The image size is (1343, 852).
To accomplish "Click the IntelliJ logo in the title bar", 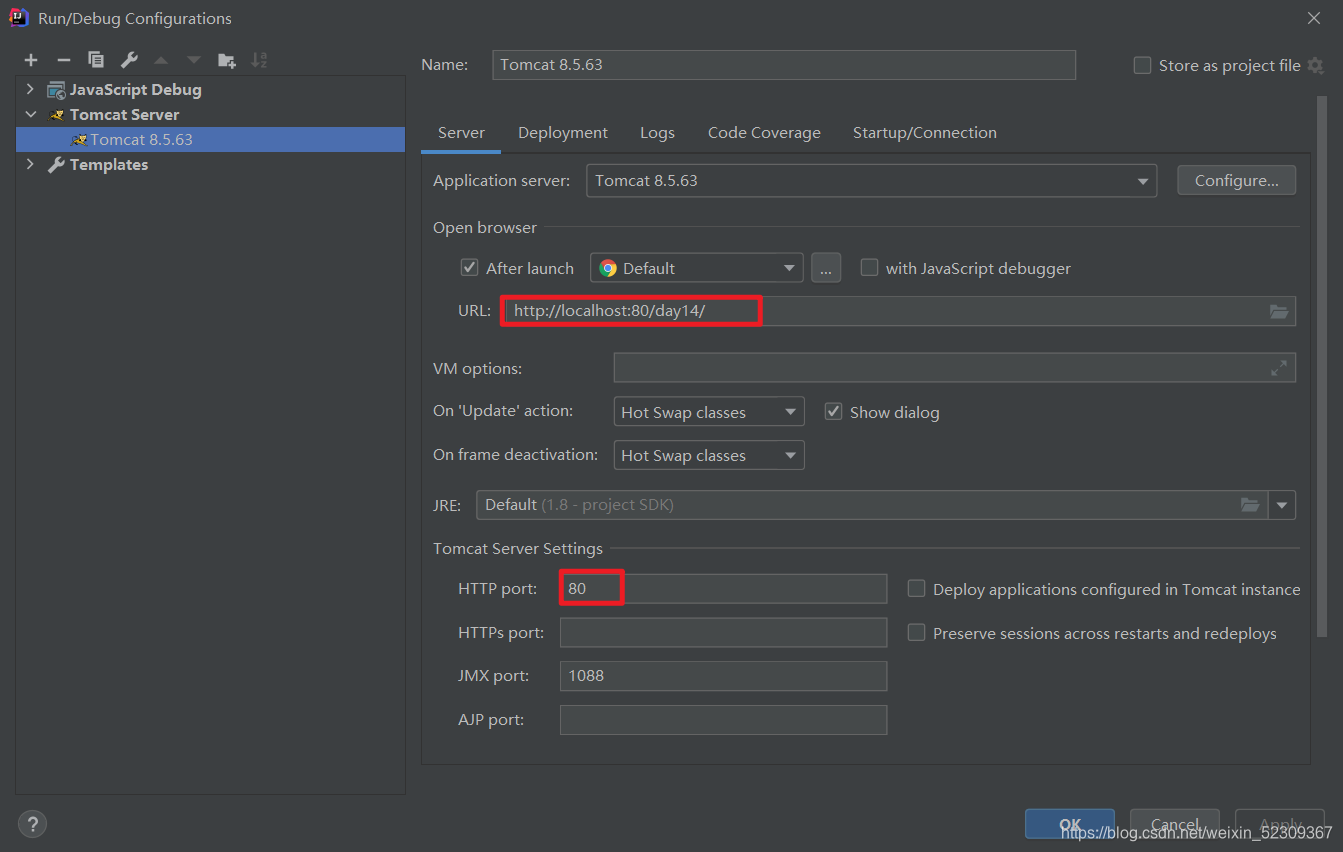I will (x=19, y=17).
